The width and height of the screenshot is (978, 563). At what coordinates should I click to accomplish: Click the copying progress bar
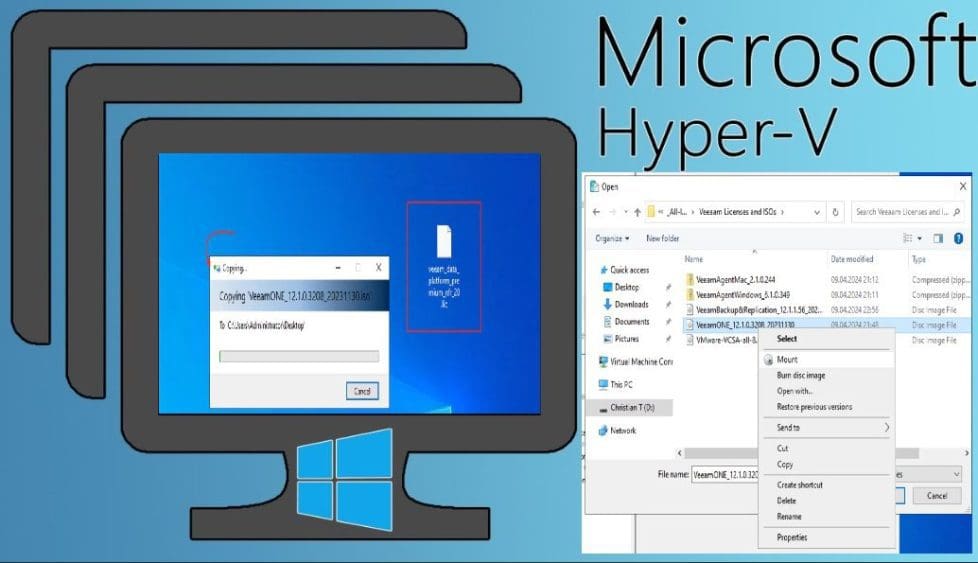299,356
